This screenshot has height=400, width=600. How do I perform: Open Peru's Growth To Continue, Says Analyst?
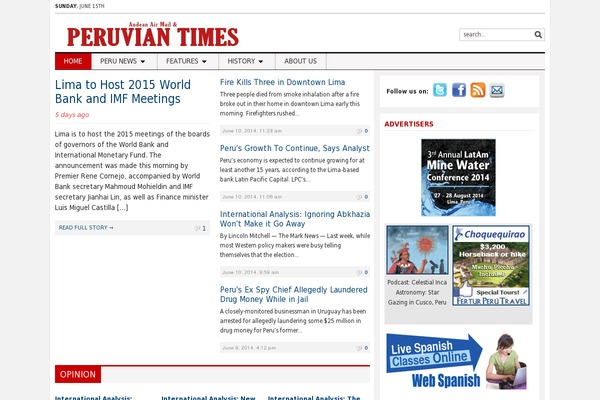tap(295, 148)
